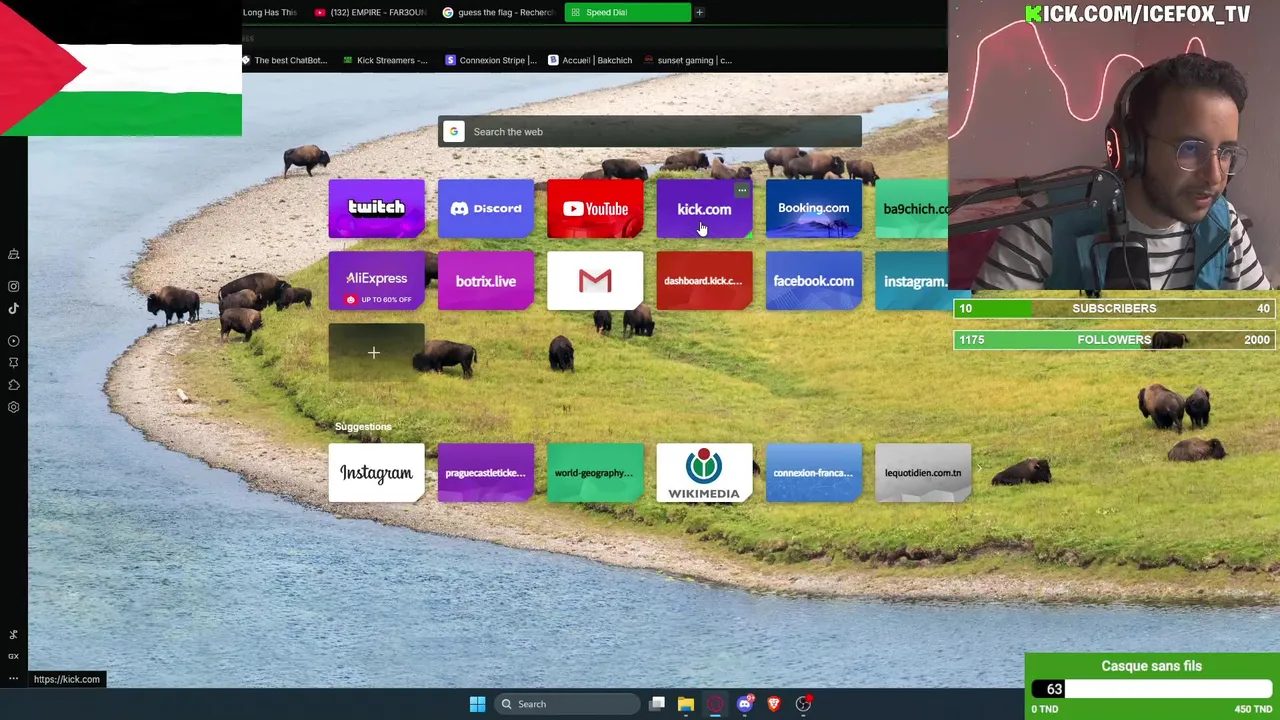Open the sunset gaming bookmark
The width and height of the screenshot is (1280, 720).
[688, 60]
